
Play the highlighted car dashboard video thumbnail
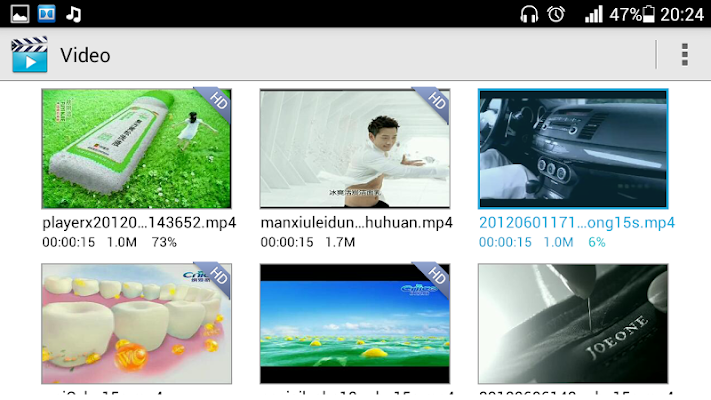[x=573, y=149]
